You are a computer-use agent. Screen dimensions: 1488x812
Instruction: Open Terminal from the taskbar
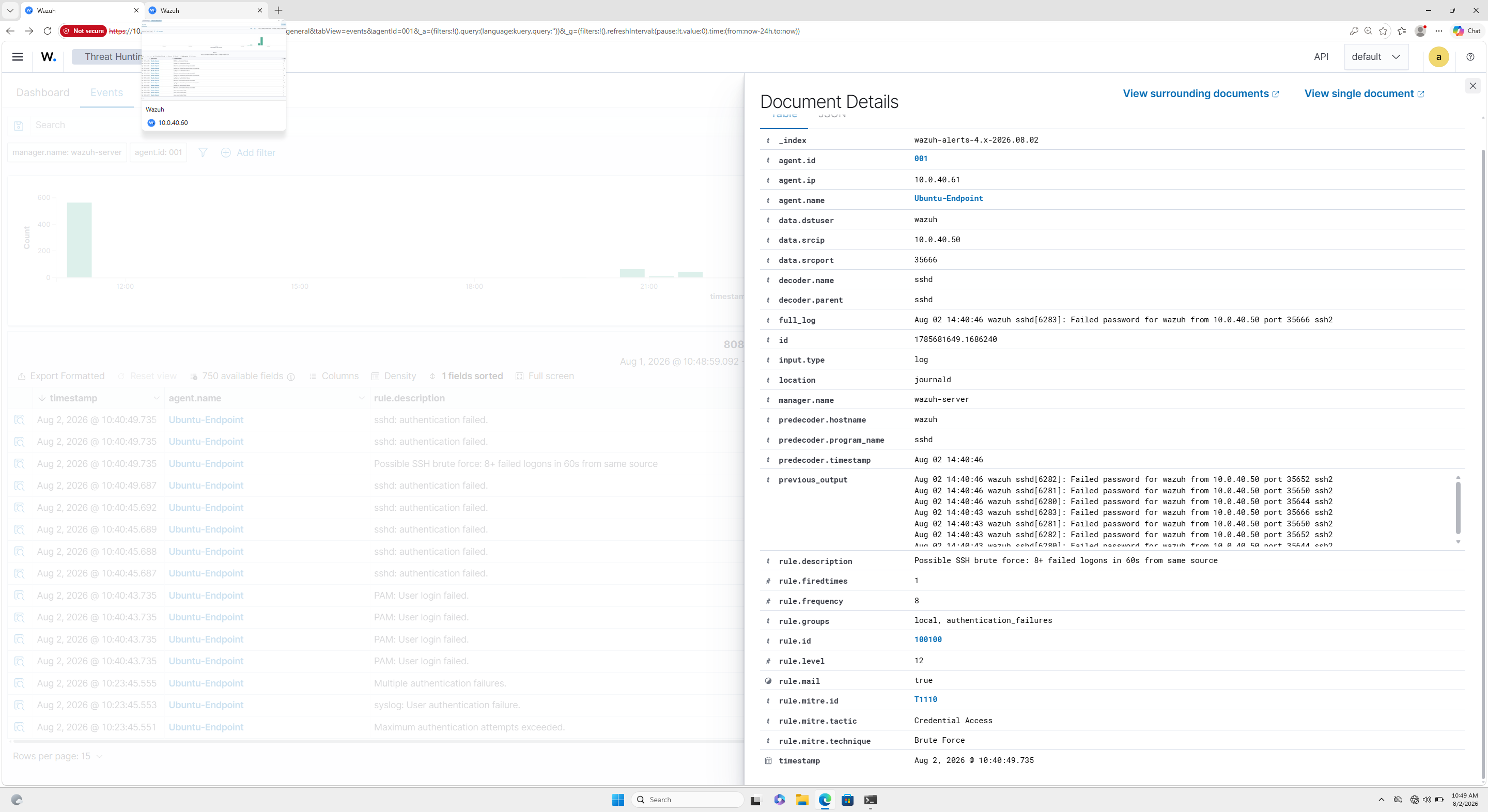coord(871,800)
